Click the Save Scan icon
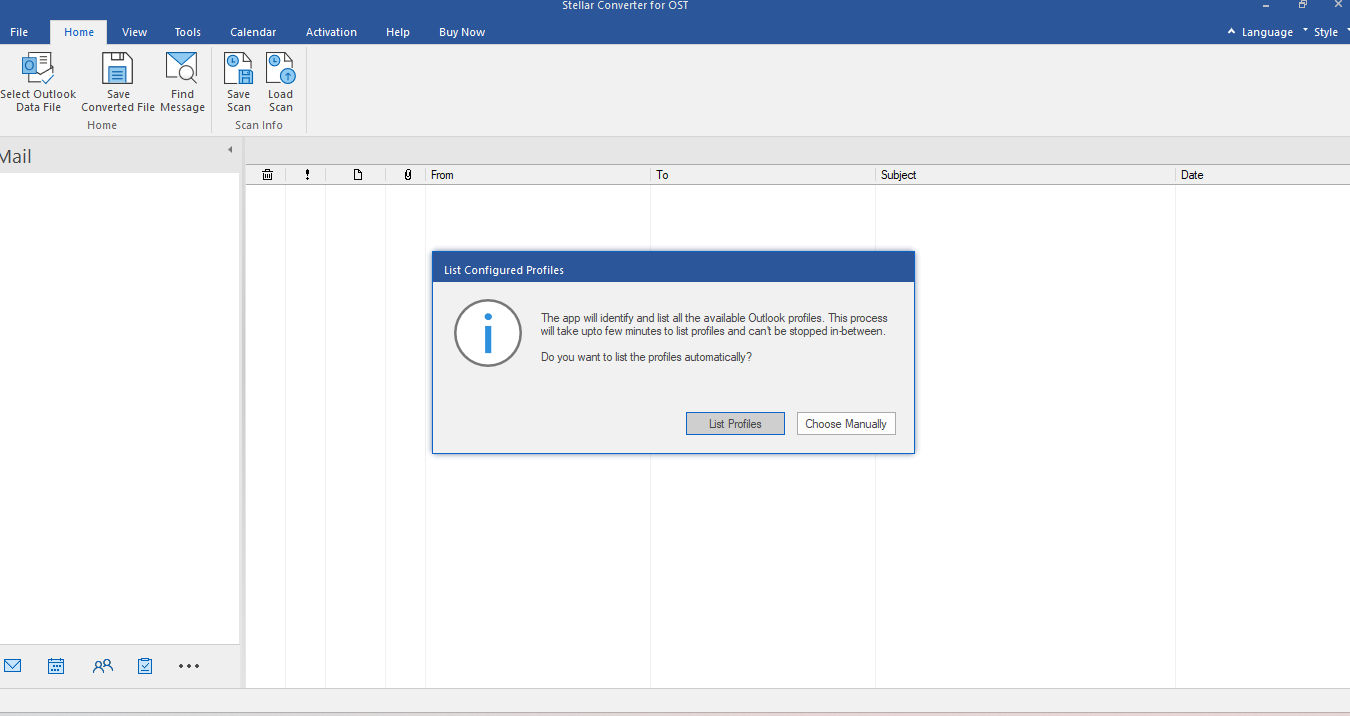This screenshot has height=716, width=1350. point(238,70)
